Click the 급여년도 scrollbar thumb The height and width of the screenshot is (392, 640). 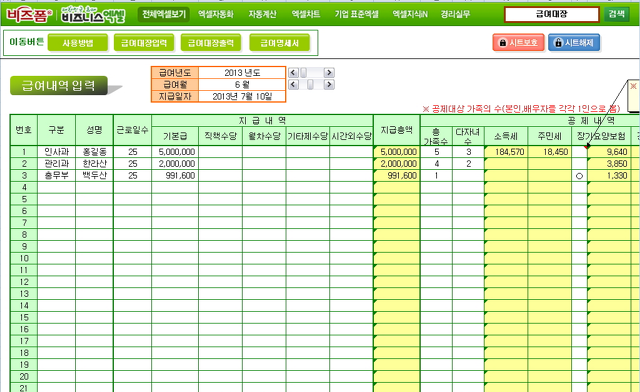click(x=304, y=73)
